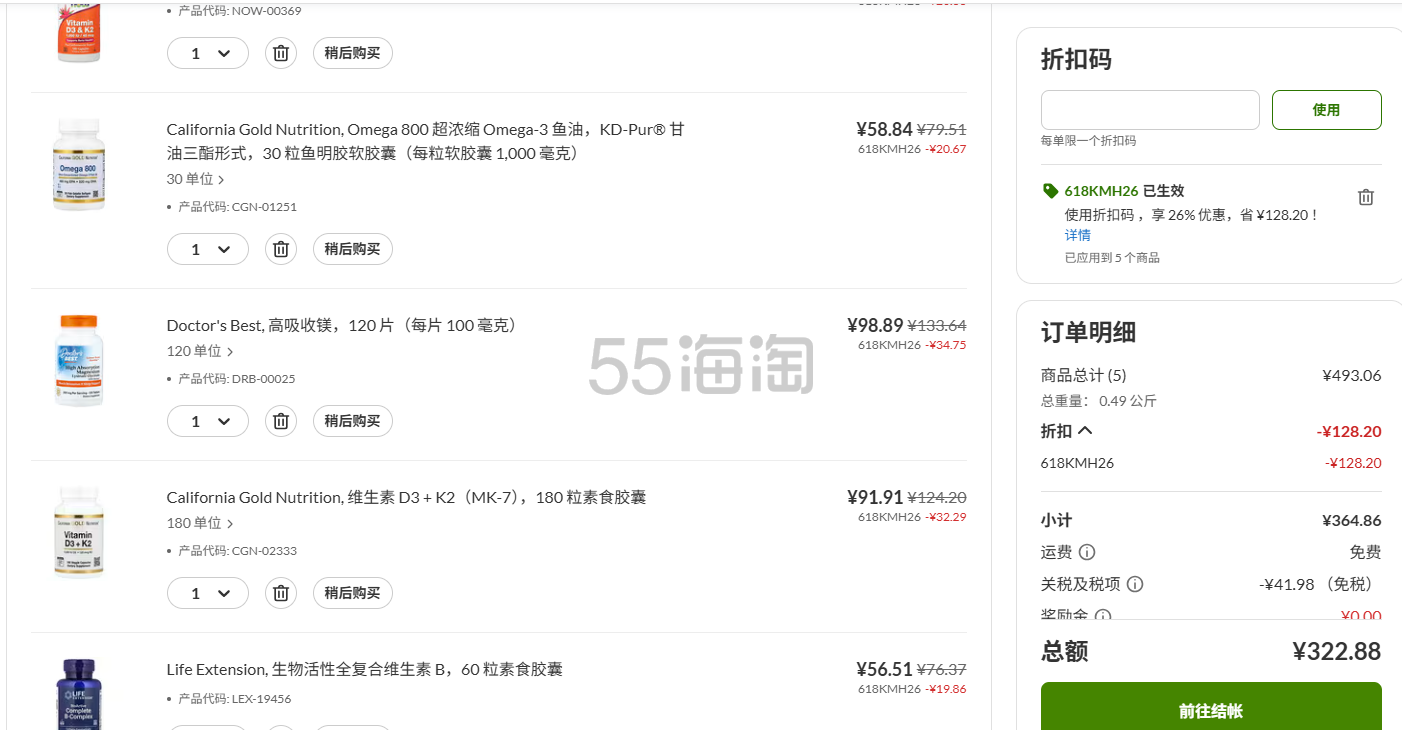Select product code text NOW-00369
1402x730 pixels.
pyautogui.click(x=266, y=11)
